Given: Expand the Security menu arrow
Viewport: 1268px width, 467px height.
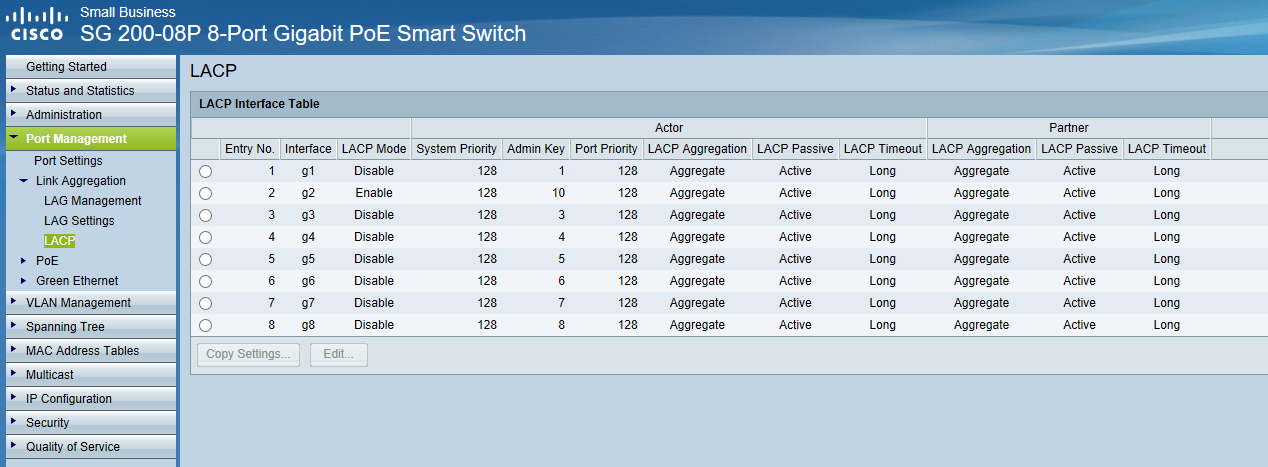Looking at the screenshot, I should click(13, 422).
